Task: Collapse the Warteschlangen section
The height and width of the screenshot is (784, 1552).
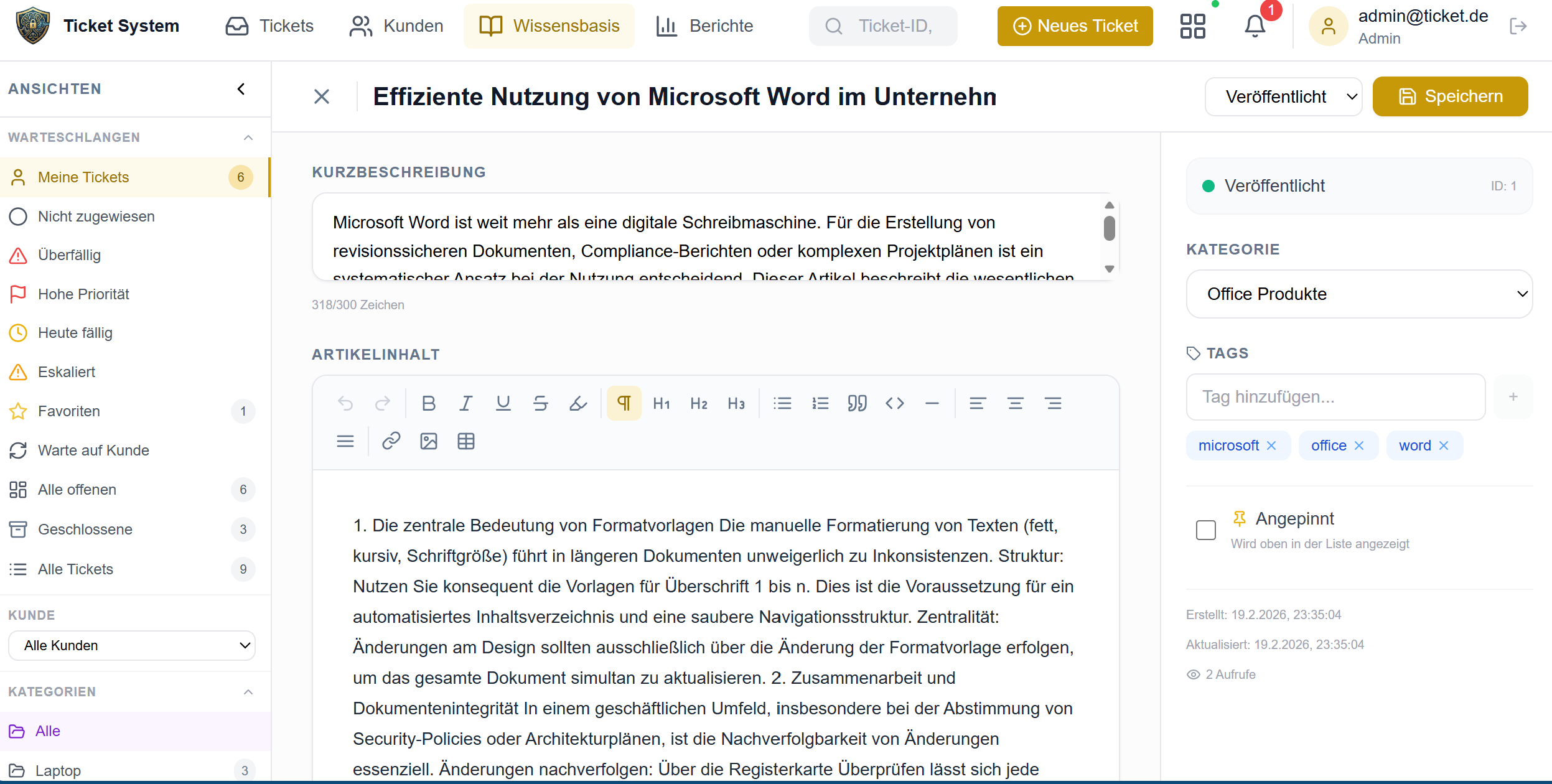Action: click(249, 138)
